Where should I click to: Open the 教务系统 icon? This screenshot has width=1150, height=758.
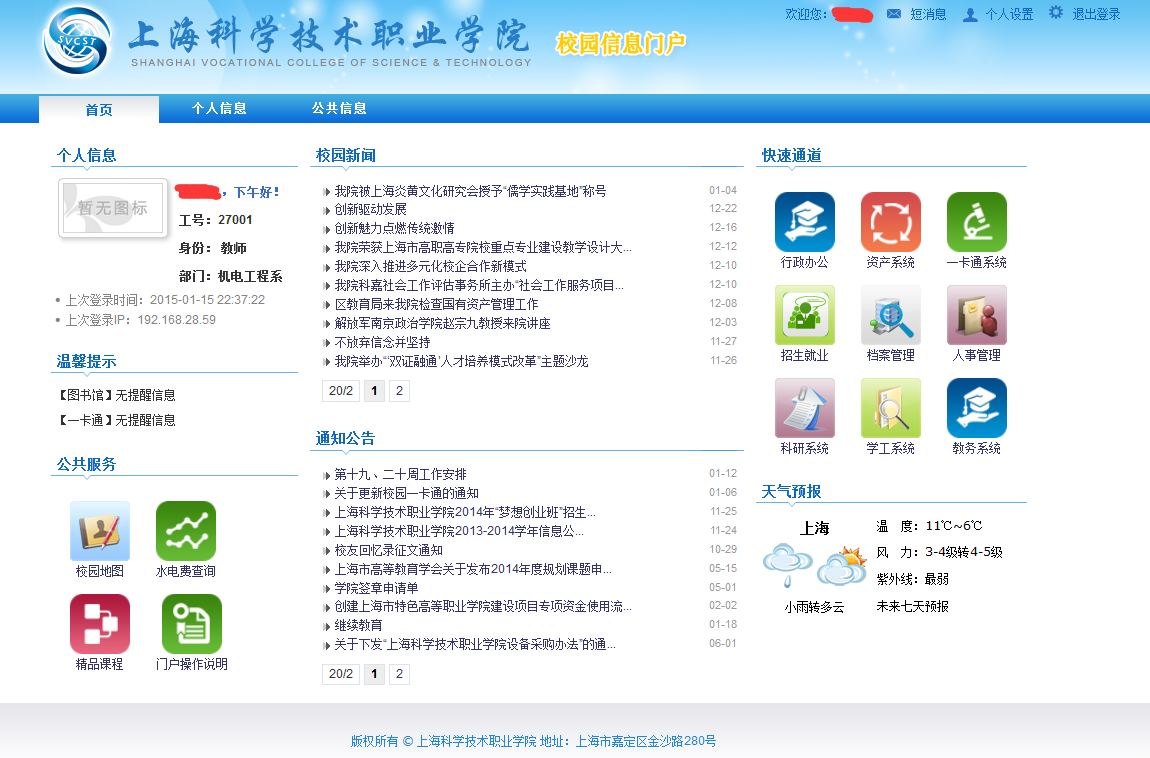coord(976,408)
